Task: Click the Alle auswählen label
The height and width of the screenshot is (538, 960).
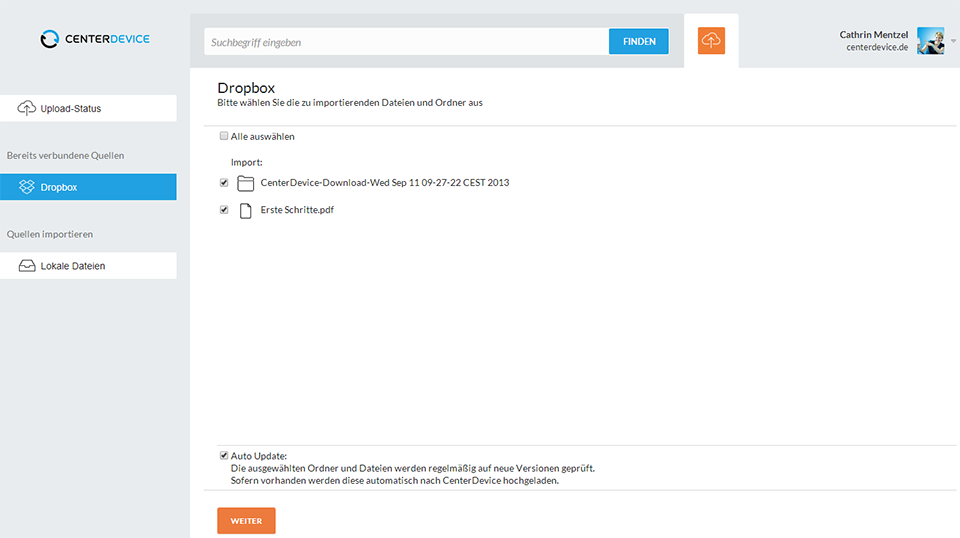Action: click(x=262, y=136)
